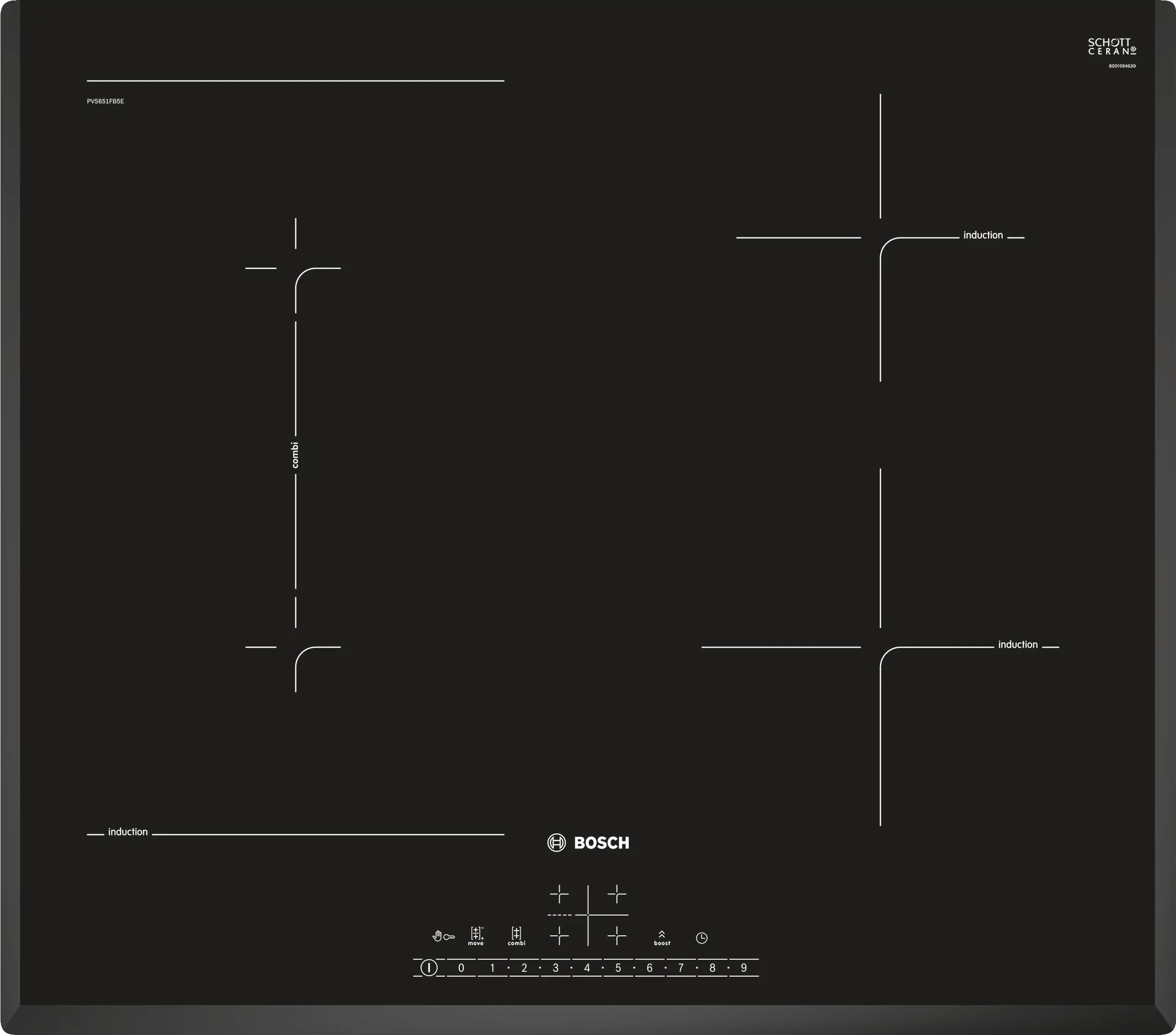Set maximum heat level 9
The height and width of the screenshot is (1035, 1176).
[743, 967]
